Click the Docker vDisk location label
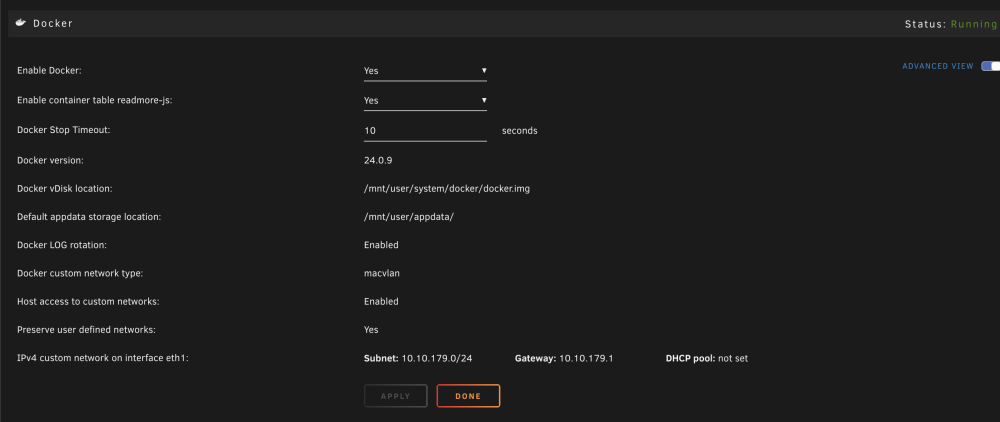This screenshot has width=1000, height=422. pos(65,189)
